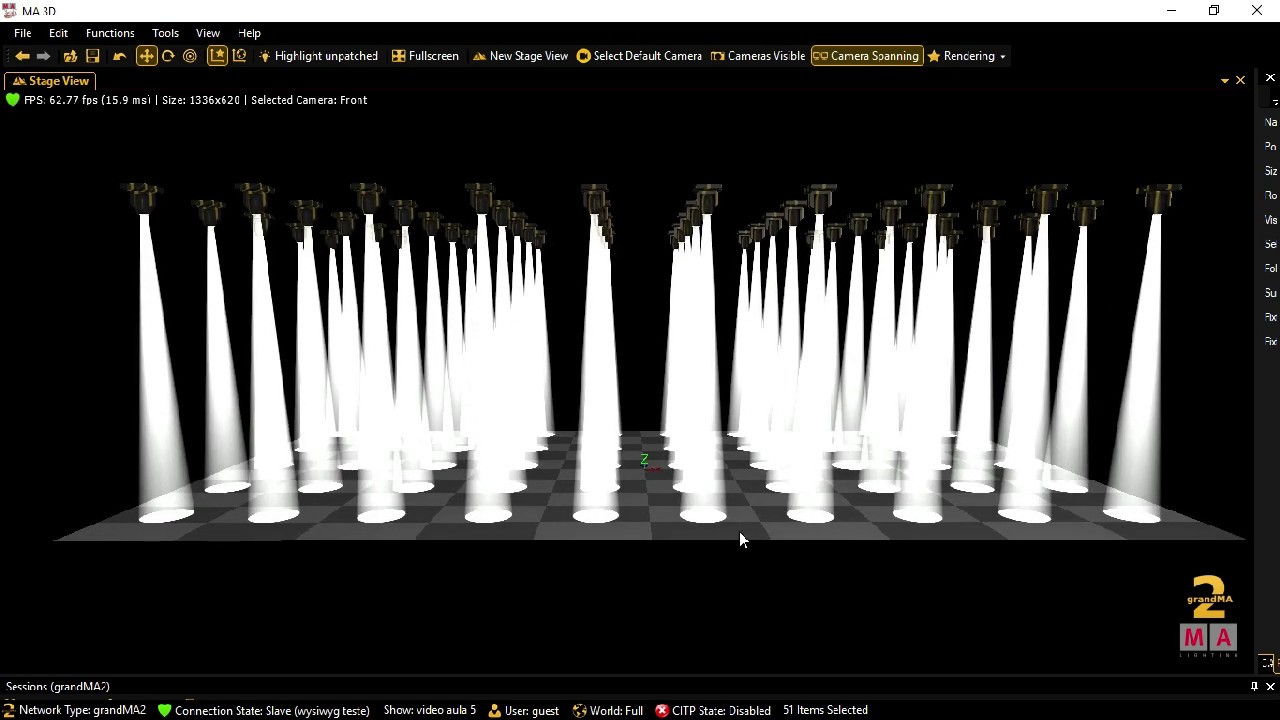Click the Selected Camera: Front text
Image resolution: width=1280 pixels, height=720 pixels.
click(x=309, y=100)
